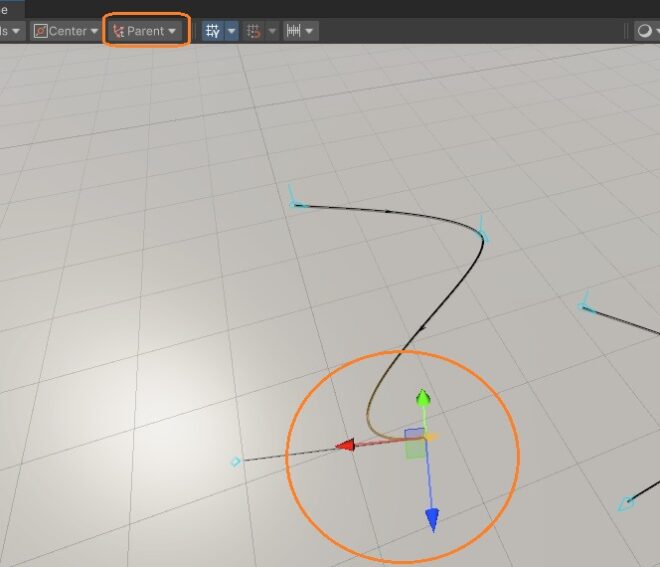The height and width of the screenshot is (567, 660).
Task: Select the second spline's lower knot at right edge
Action: (x=626, y=503)
